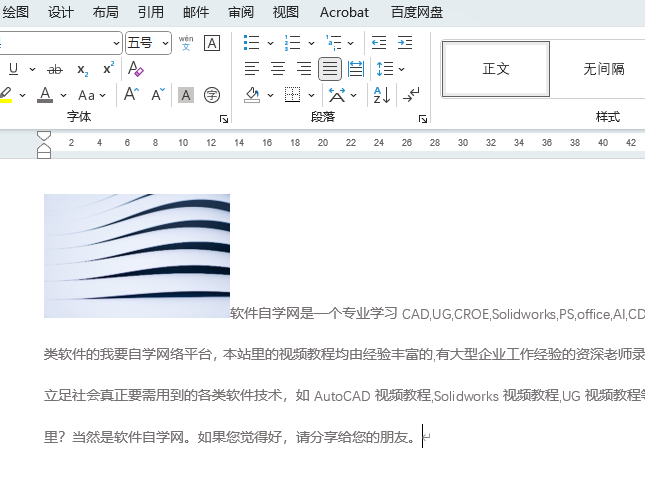Toggle underline formatting
The height and width of the screenshot is (498, 645).
click(14, 69)
